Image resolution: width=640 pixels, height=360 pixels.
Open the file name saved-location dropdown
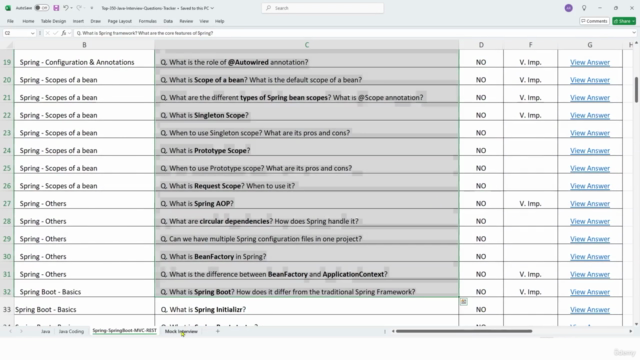point(212,8)
